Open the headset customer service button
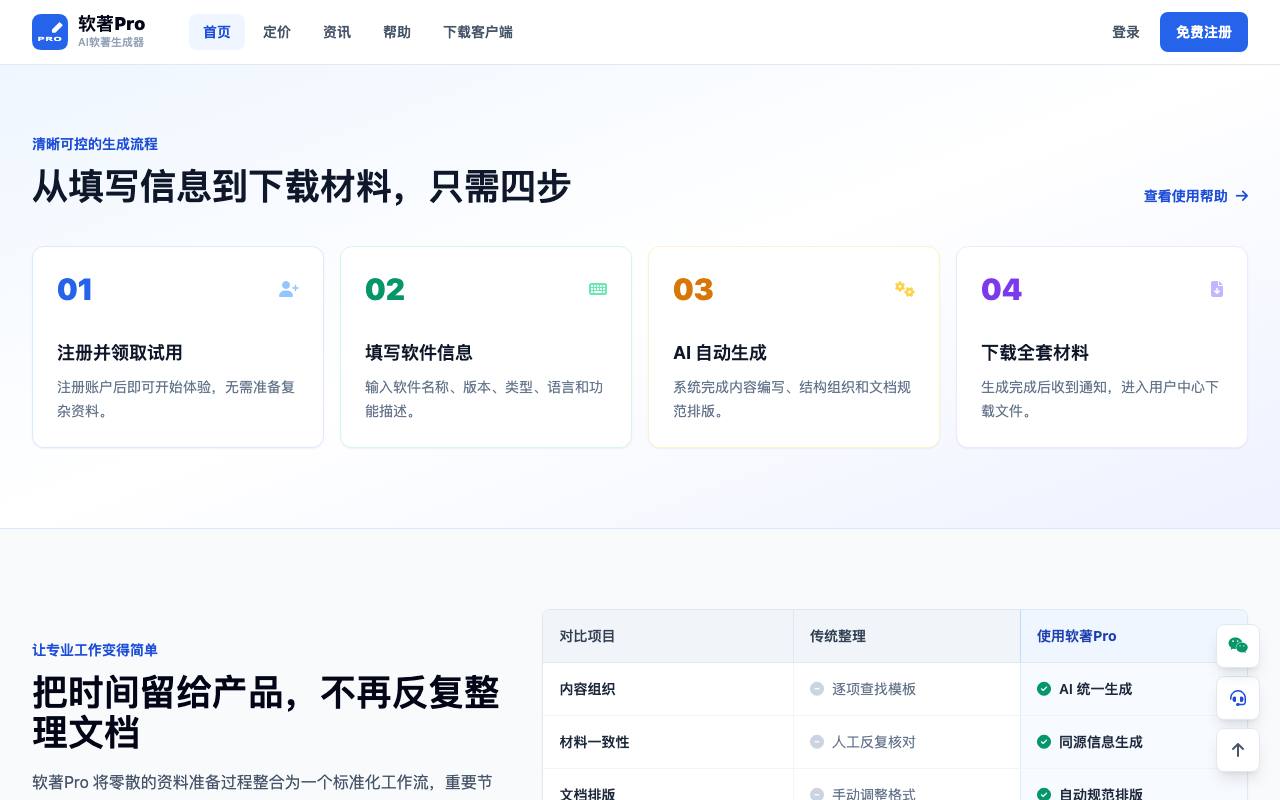 [x=1238, y=698]
